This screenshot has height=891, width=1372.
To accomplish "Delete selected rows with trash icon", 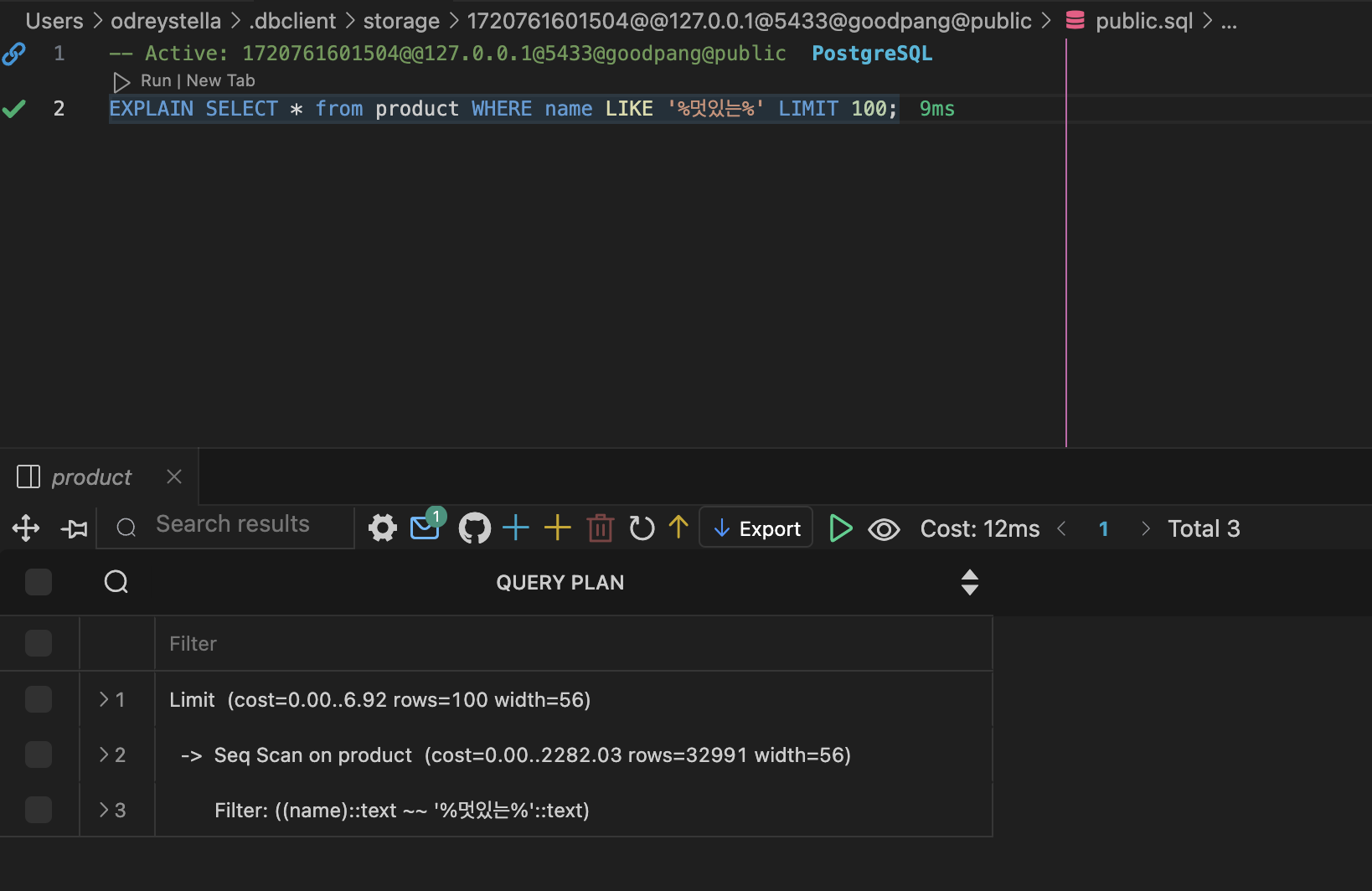I will 601,528.
